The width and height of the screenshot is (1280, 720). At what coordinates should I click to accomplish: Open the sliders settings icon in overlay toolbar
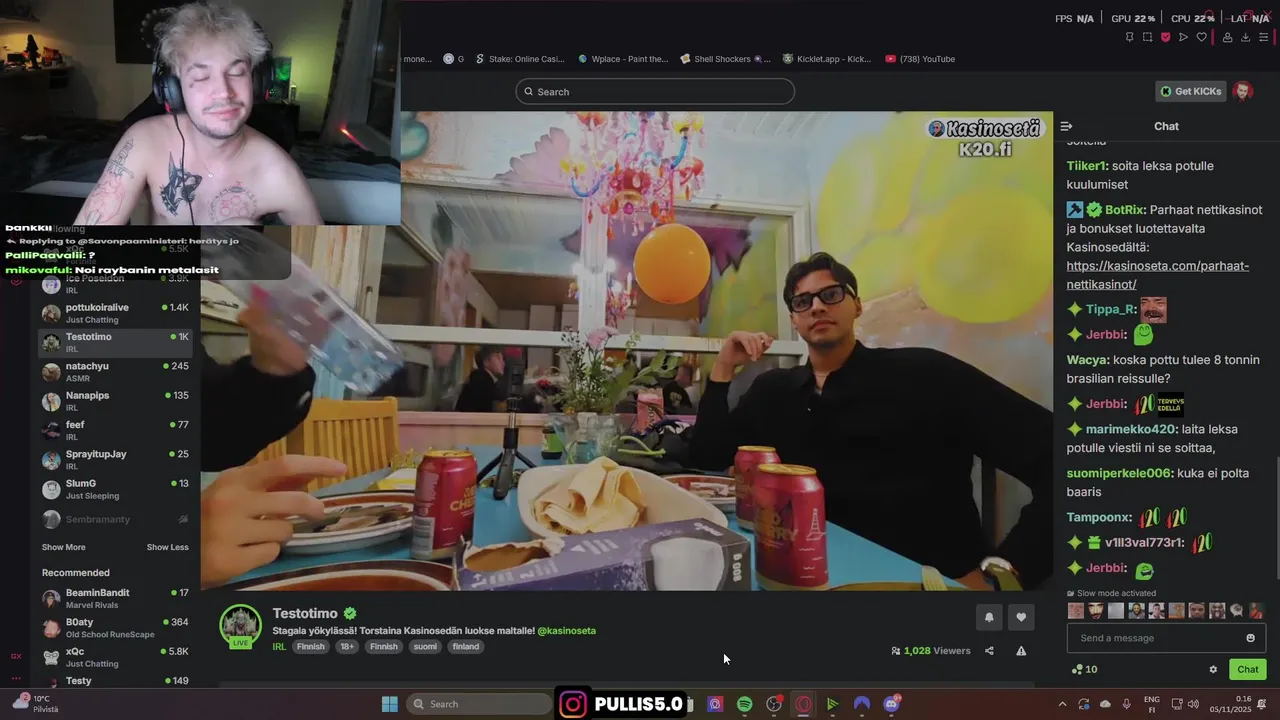[x=1265, y=37]
